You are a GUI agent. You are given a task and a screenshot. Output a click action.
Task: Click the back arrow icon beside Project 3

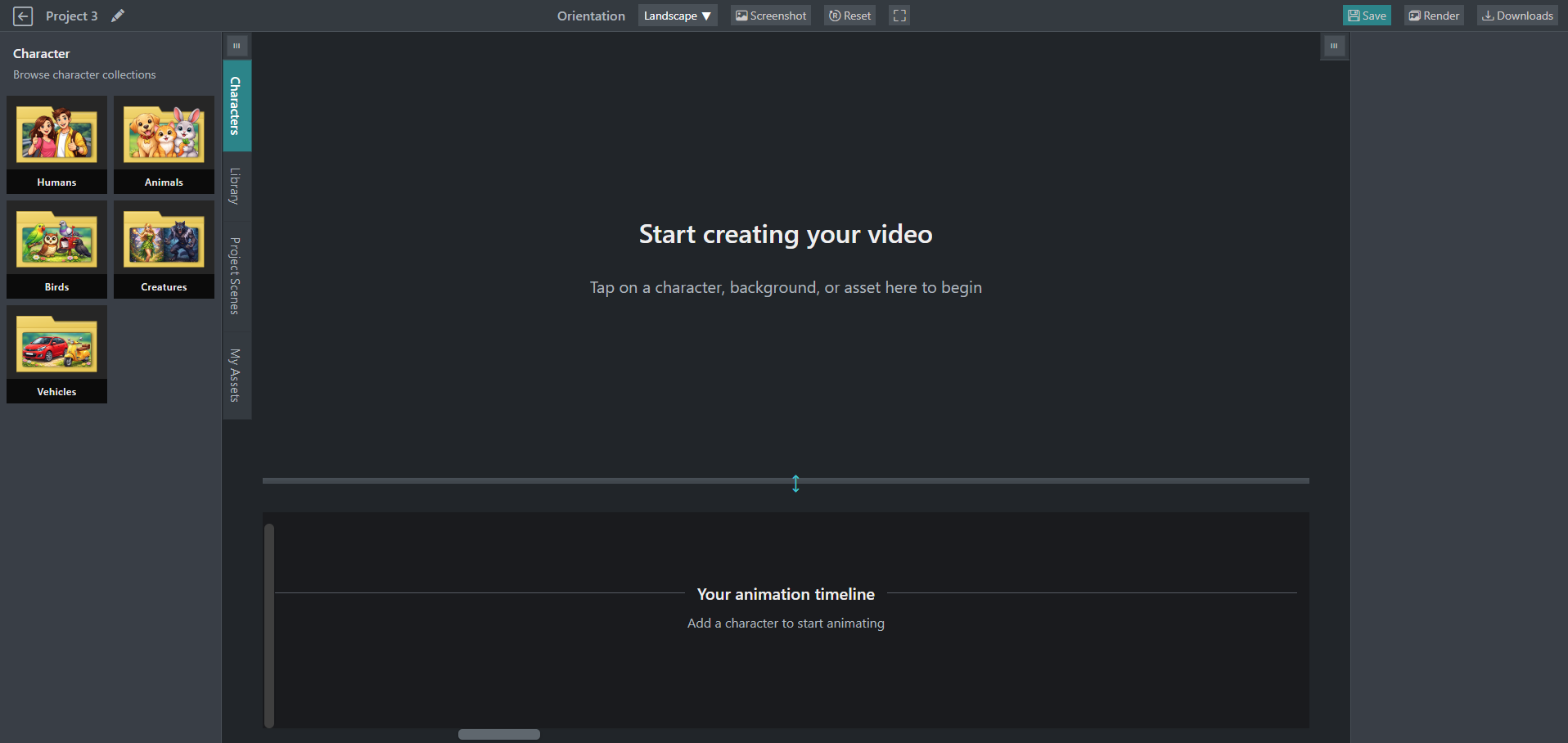point(23,16)
